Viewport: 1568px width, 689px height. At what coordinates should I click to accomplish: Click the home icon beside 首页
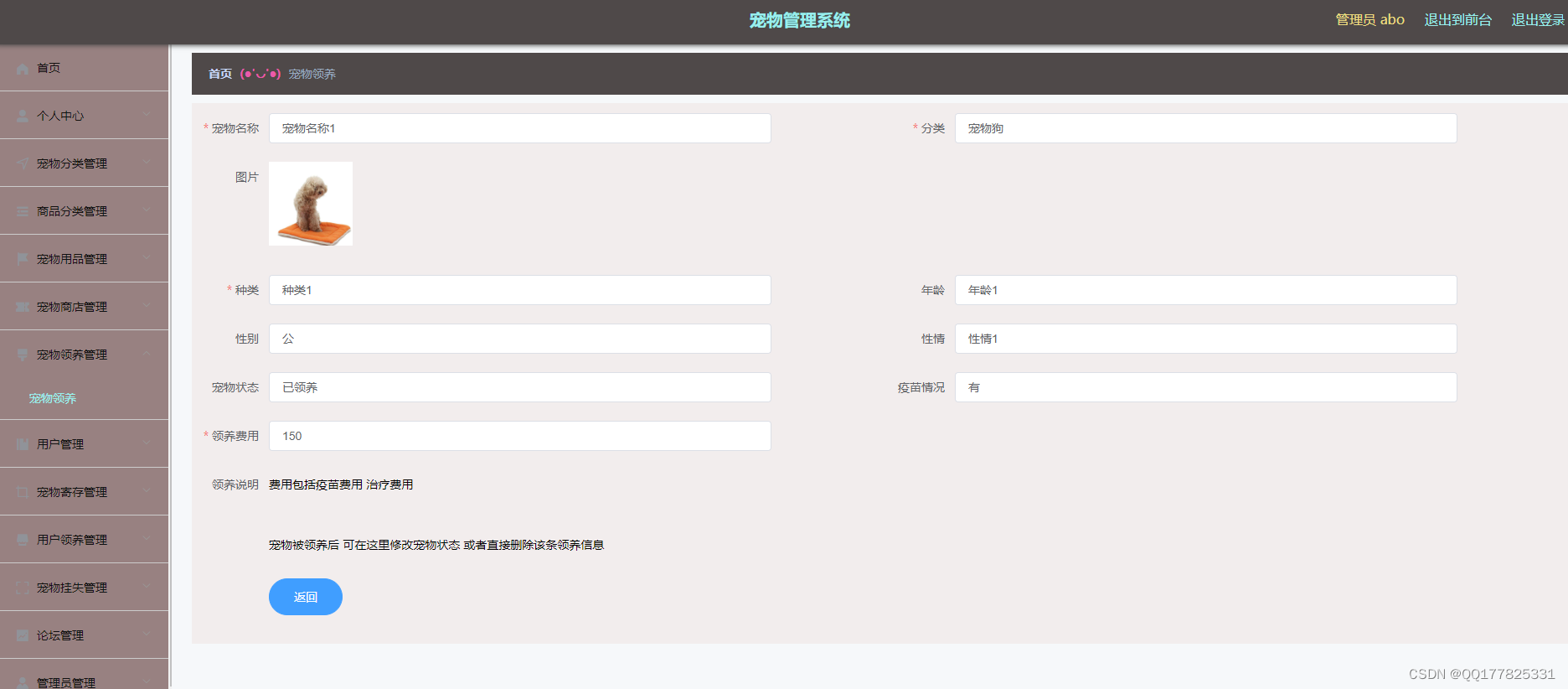pos(23,69)
